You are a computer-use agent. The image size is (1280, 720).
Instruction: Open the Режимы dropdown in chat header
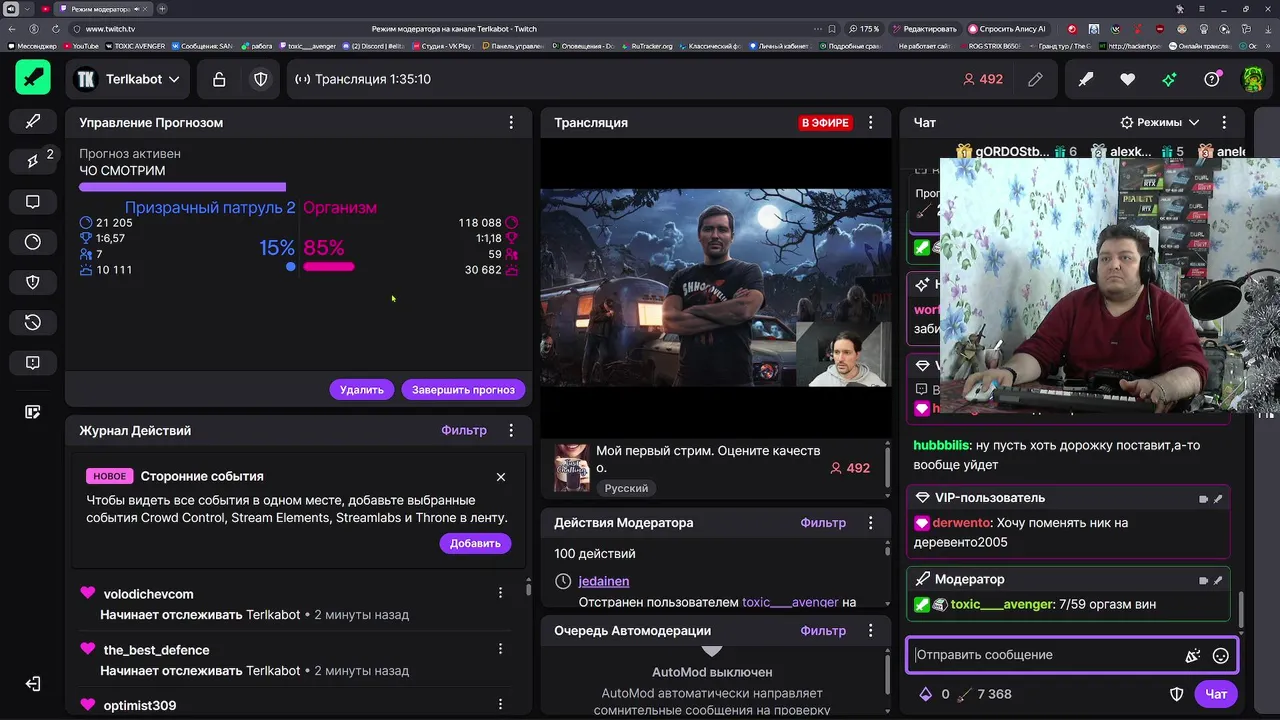point(1160,122)
